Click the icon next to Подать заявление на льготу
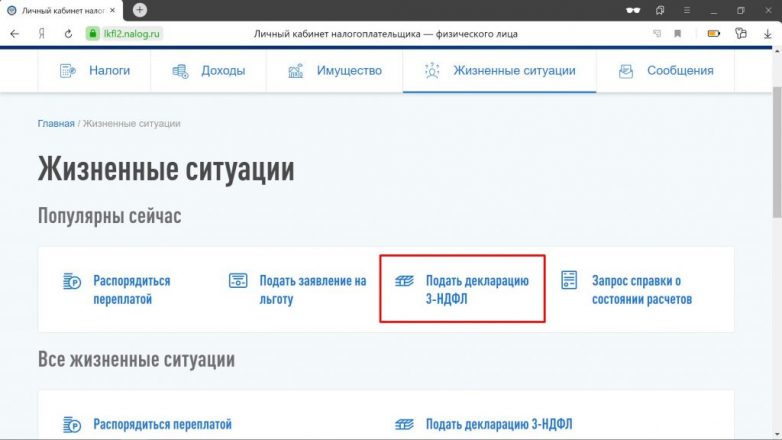Image resolution: width=782 pixels, height=440 pixels. pyautogui.click(x=238, y=281)
